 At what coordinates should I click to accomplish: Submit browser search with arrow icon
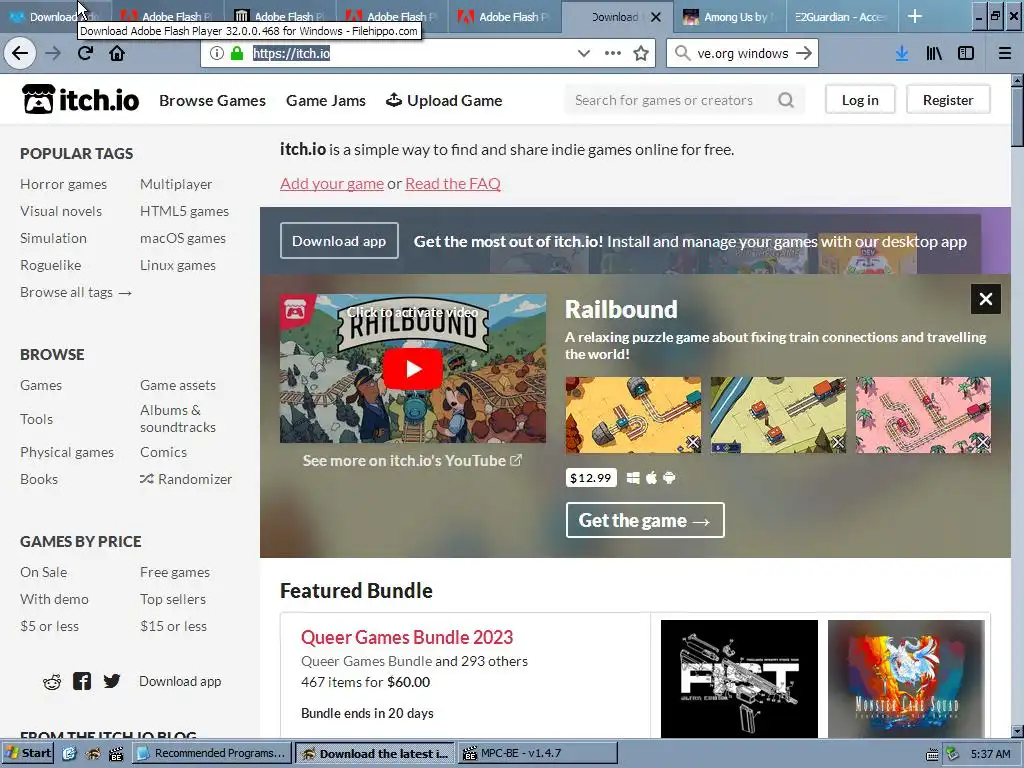click(x=805, y=54)
